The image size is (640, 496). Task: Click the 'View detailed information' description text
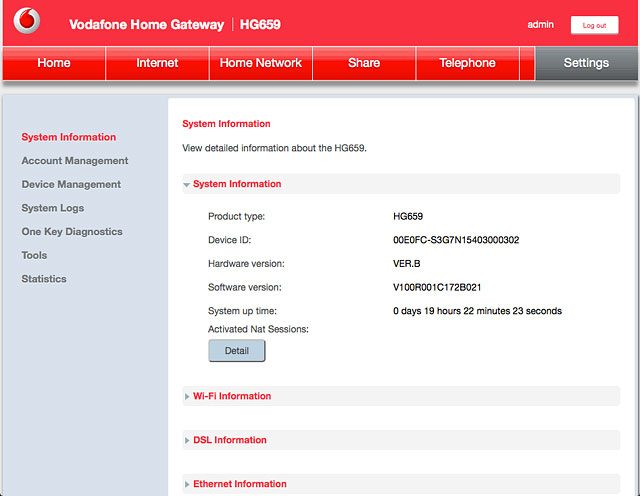pyautogui.click(x=274, y=148)
